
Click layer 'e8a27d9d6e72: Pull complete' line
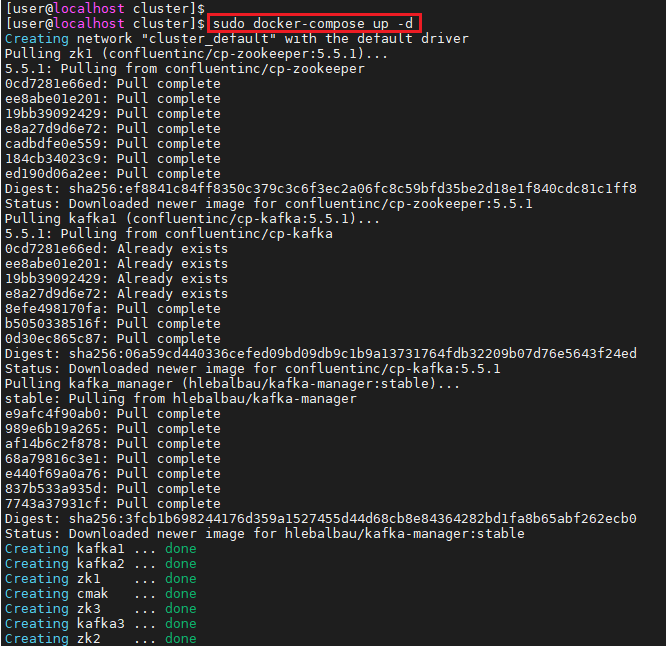click(113, 129)
